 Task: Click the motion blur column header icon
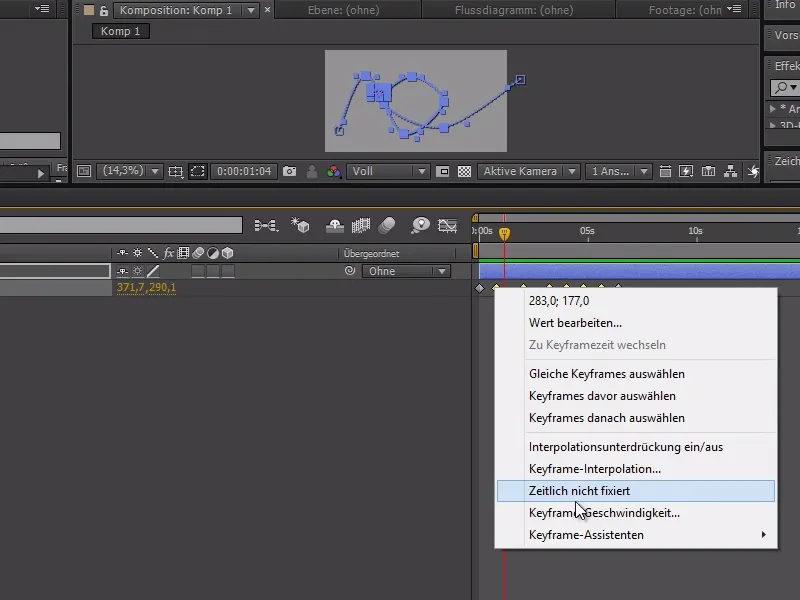coord(198,253)
